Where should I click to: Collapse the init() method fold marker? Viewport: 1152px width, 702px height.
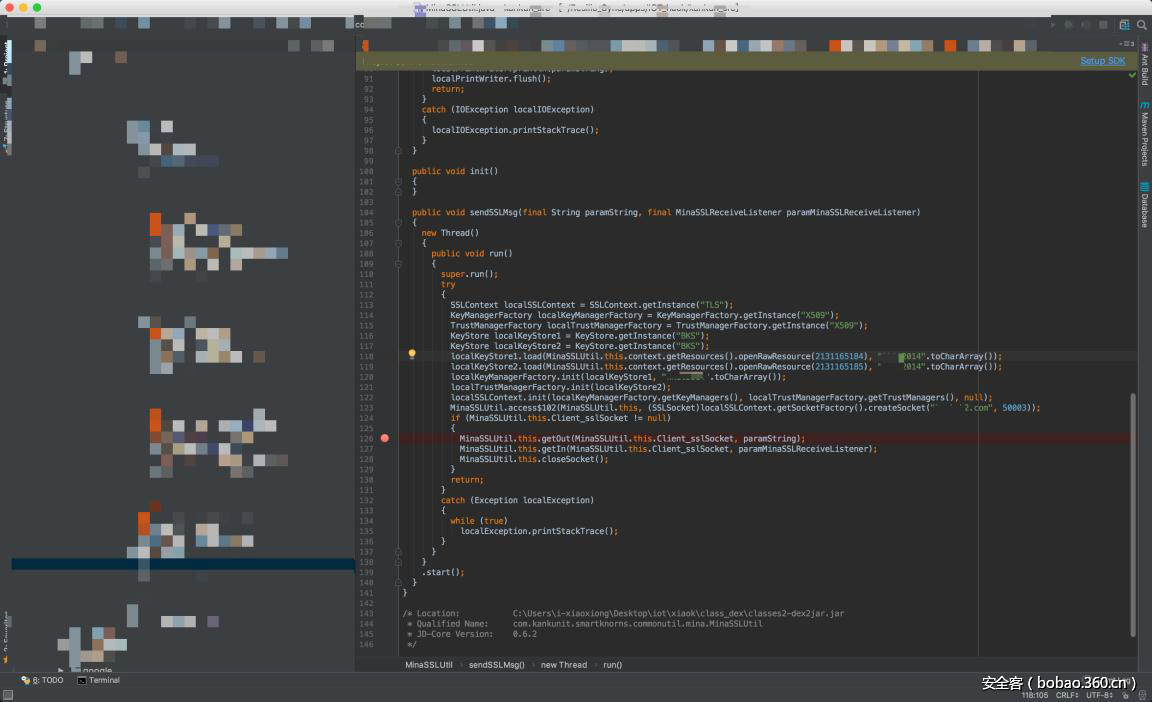[x=397, y=182]
